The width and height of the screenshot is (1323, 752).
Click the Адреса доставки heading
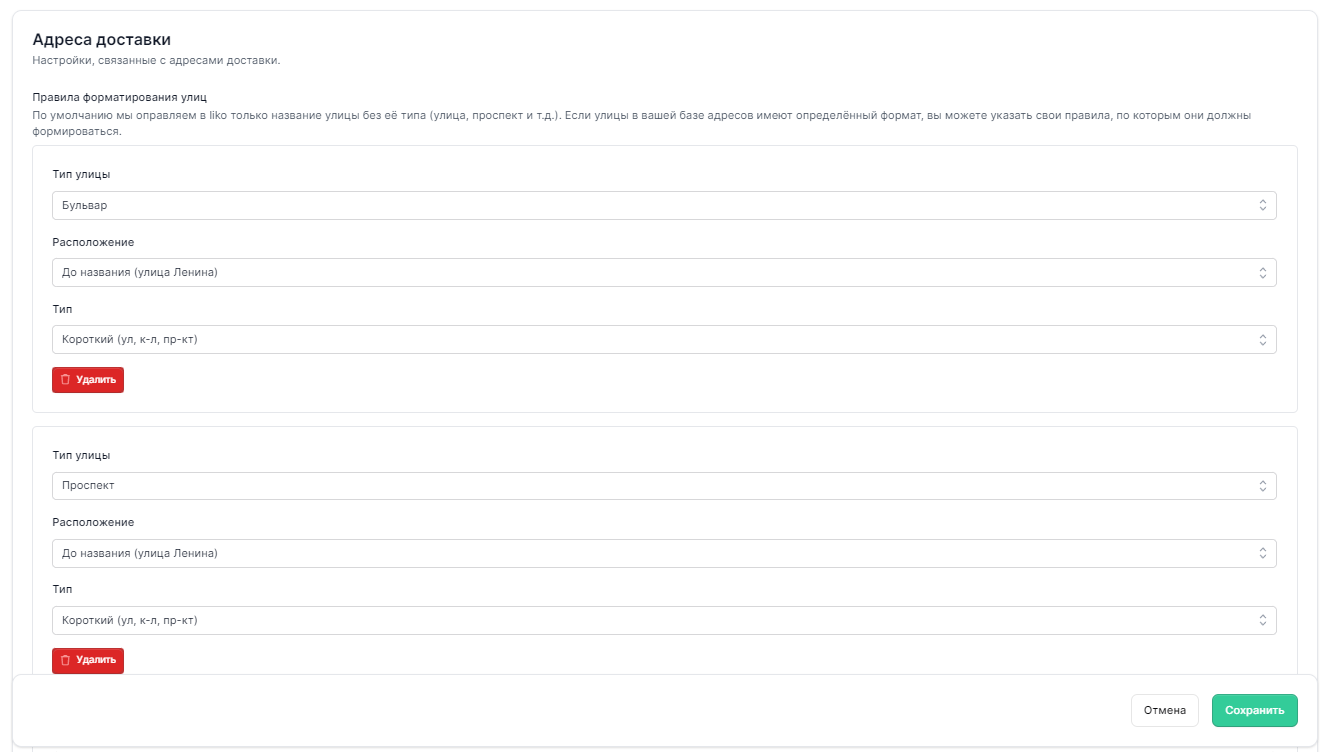[101, 40]
